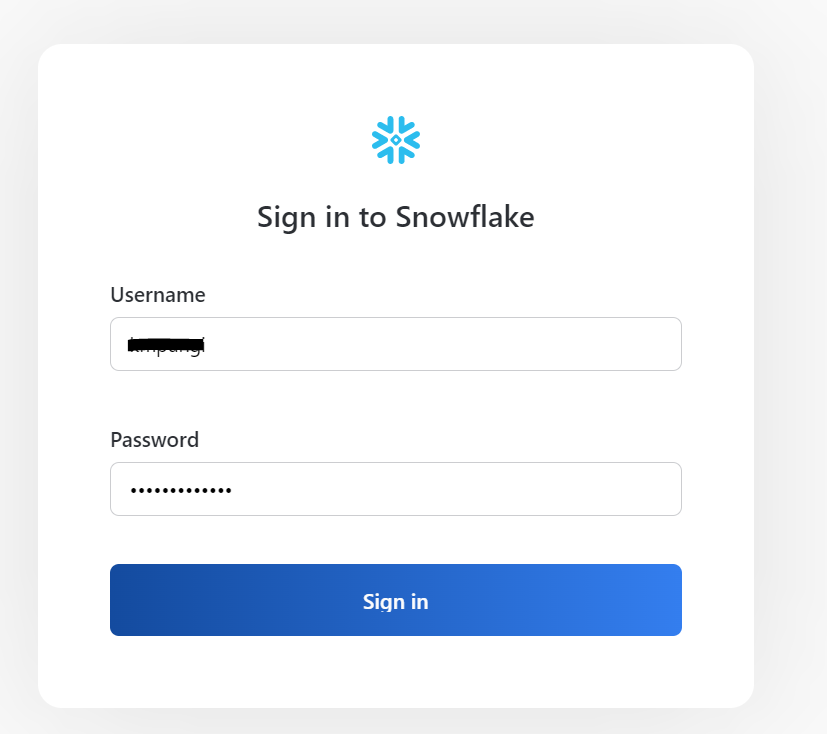Image resolution: width=827 pixels, height=734 pixels.
Task: Click the grey page background outside the card
Action: (x=790, y=400)
